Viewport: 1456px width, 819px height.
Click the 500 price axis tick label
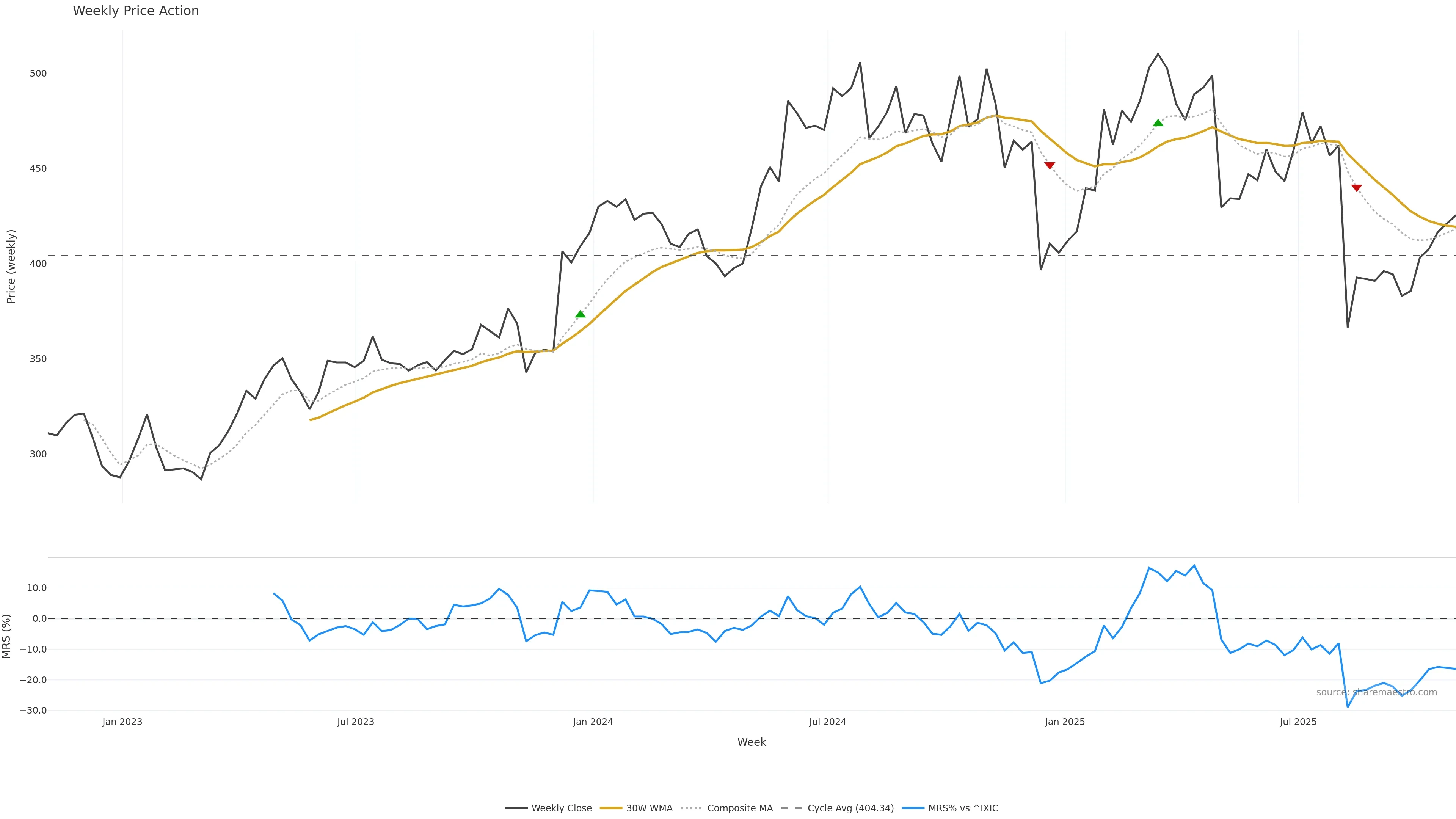click(38, 74)
